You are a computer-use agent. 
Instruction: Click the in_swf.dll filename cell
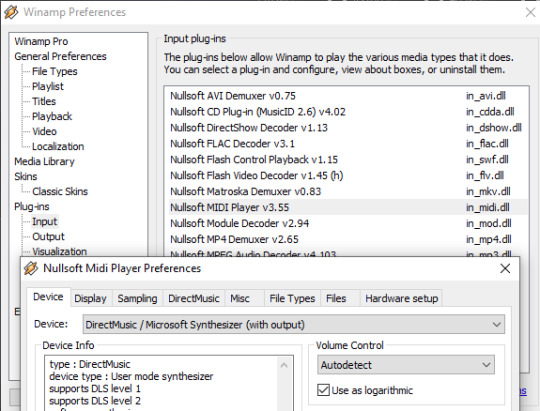click(x=487, y=160)
